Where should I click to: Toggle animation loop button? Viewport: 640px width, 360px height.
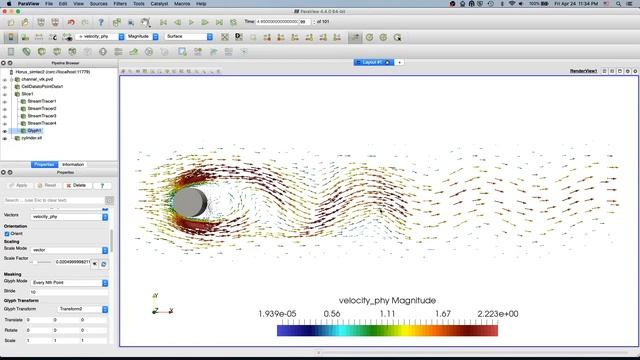click(x=233, y=22)
